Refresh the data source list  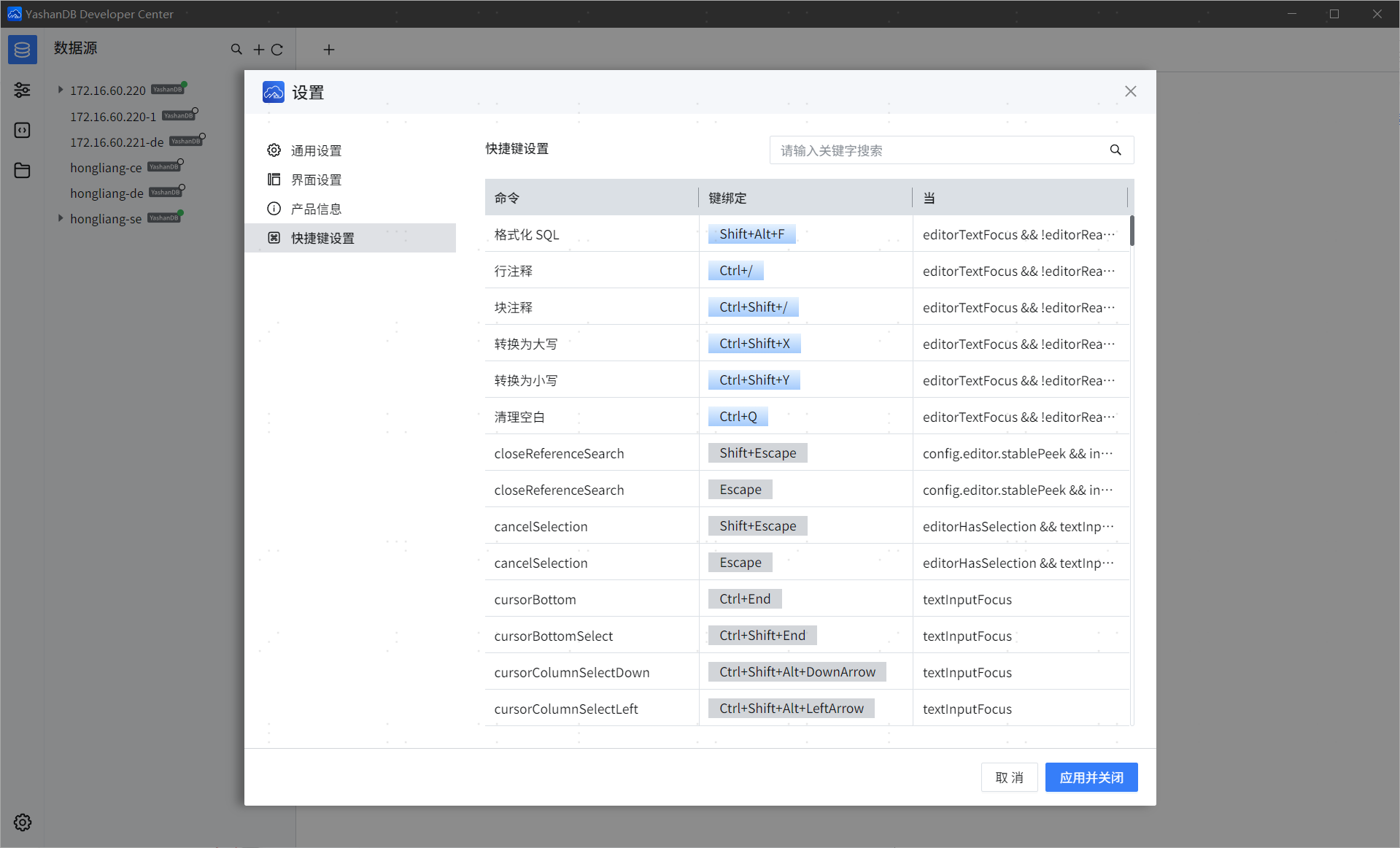(277, 50)
